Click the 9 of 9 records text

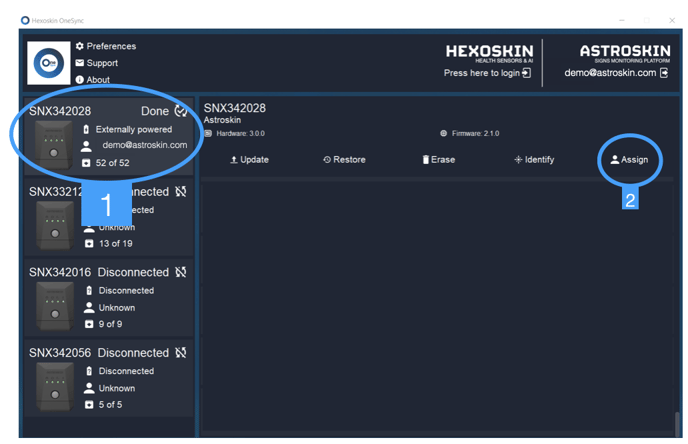click(x=110, y=324)
